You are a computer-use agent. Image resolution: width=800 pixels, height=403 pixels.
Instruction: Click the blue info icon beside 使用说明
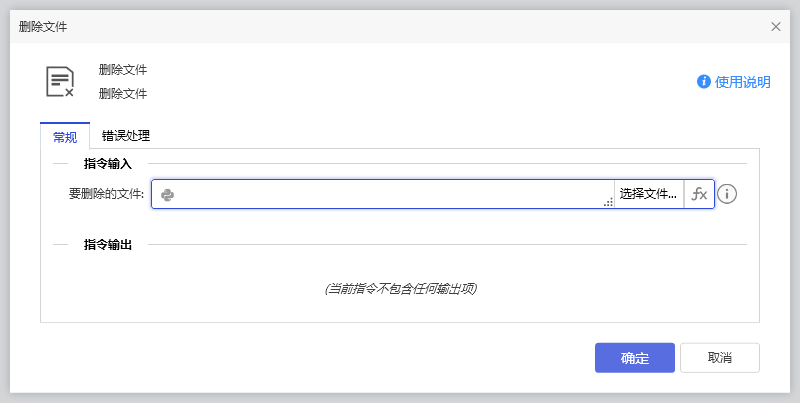point(704,82)
